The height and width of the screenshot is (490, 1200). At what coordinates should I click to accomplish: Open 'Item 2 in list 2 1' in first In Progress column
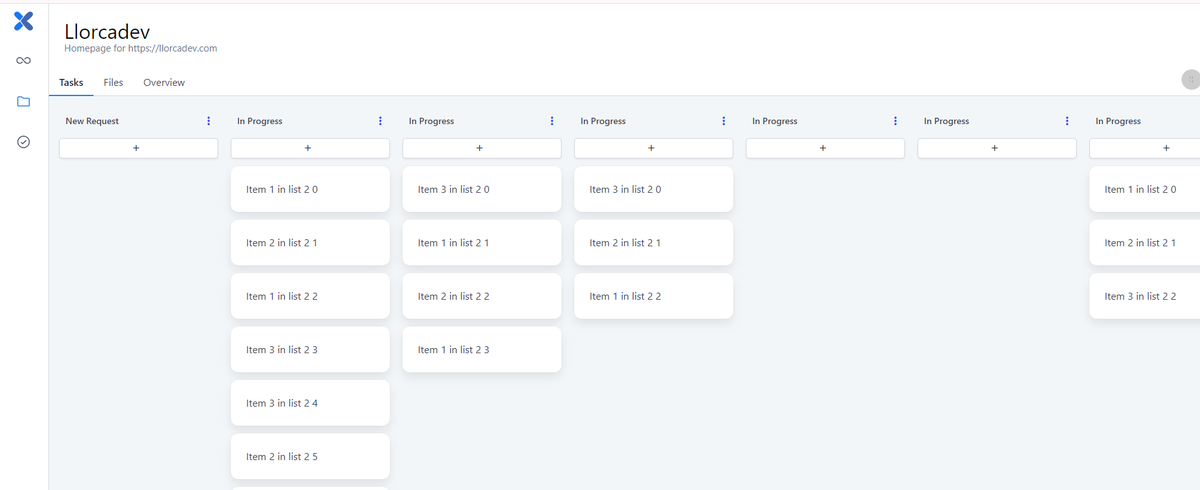click(x=310, y=243)
